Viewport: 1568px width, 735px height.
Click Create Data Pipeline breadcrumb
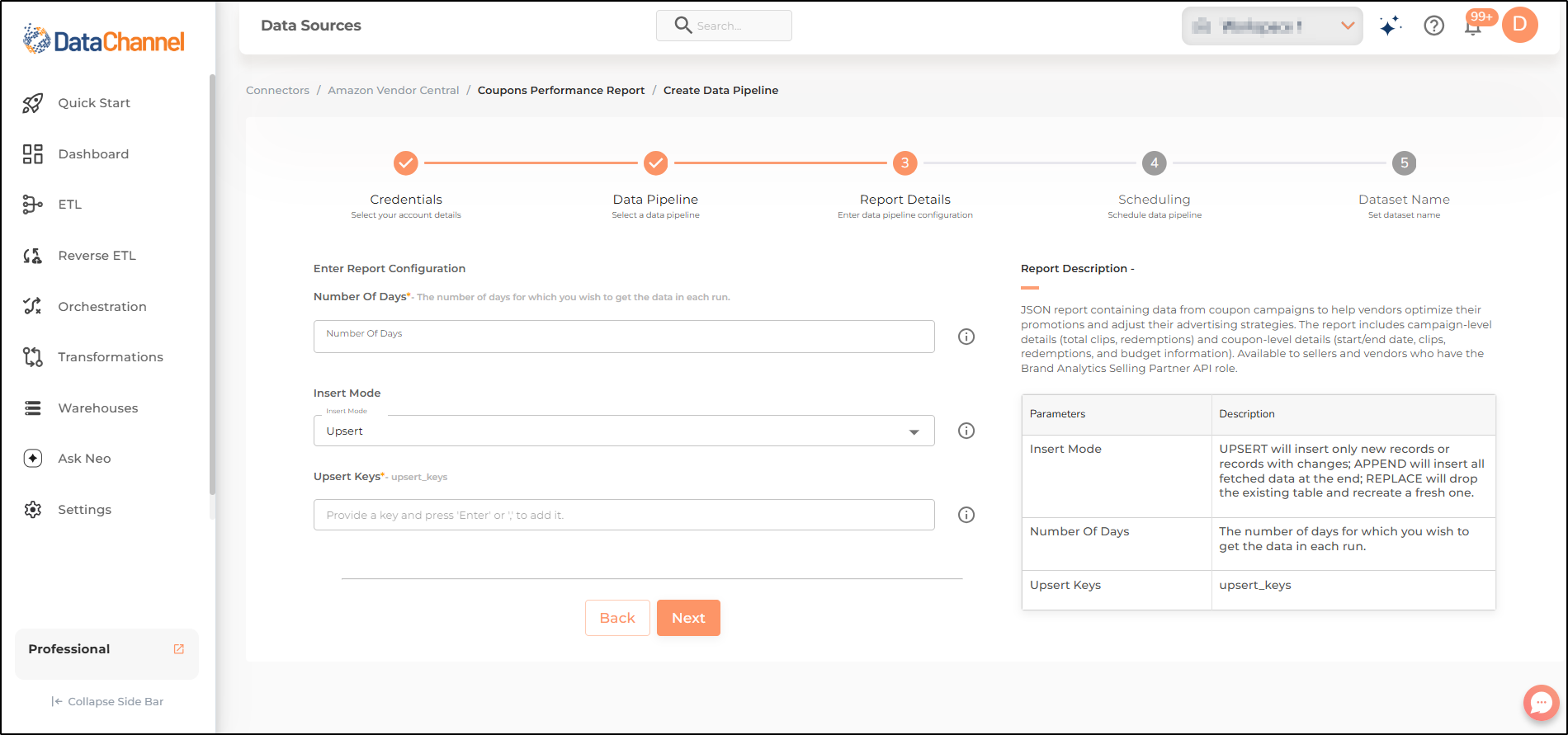(720, 91)
